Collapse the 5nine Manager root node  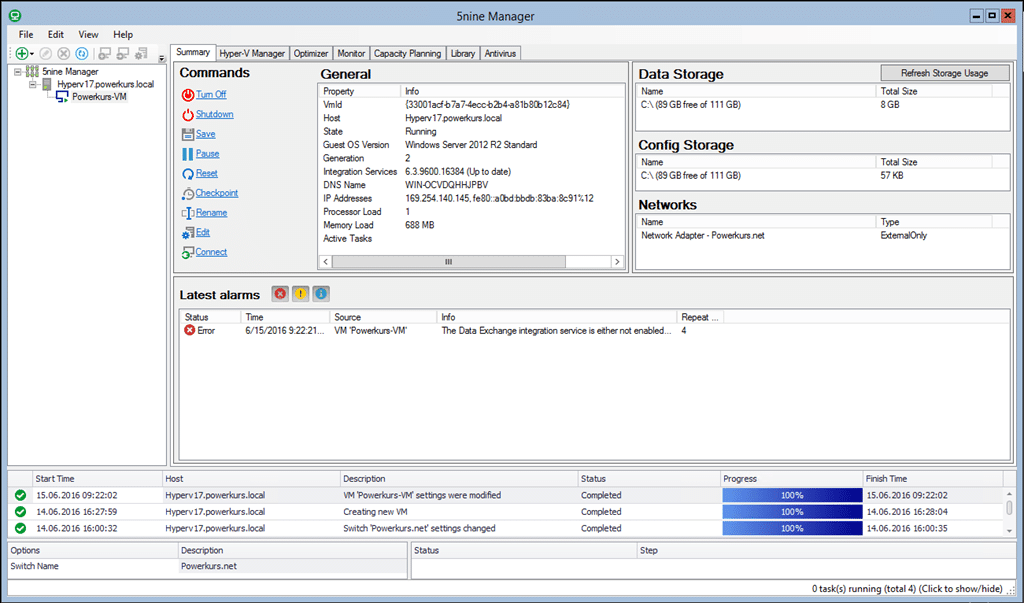18,72
